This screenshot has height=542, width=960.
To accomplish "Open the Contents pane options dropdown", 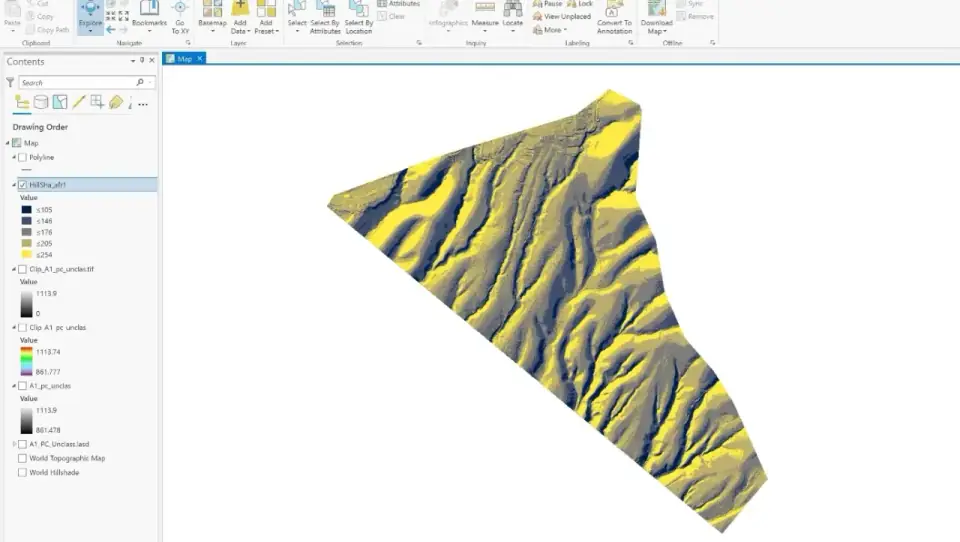I will point(133,61).
